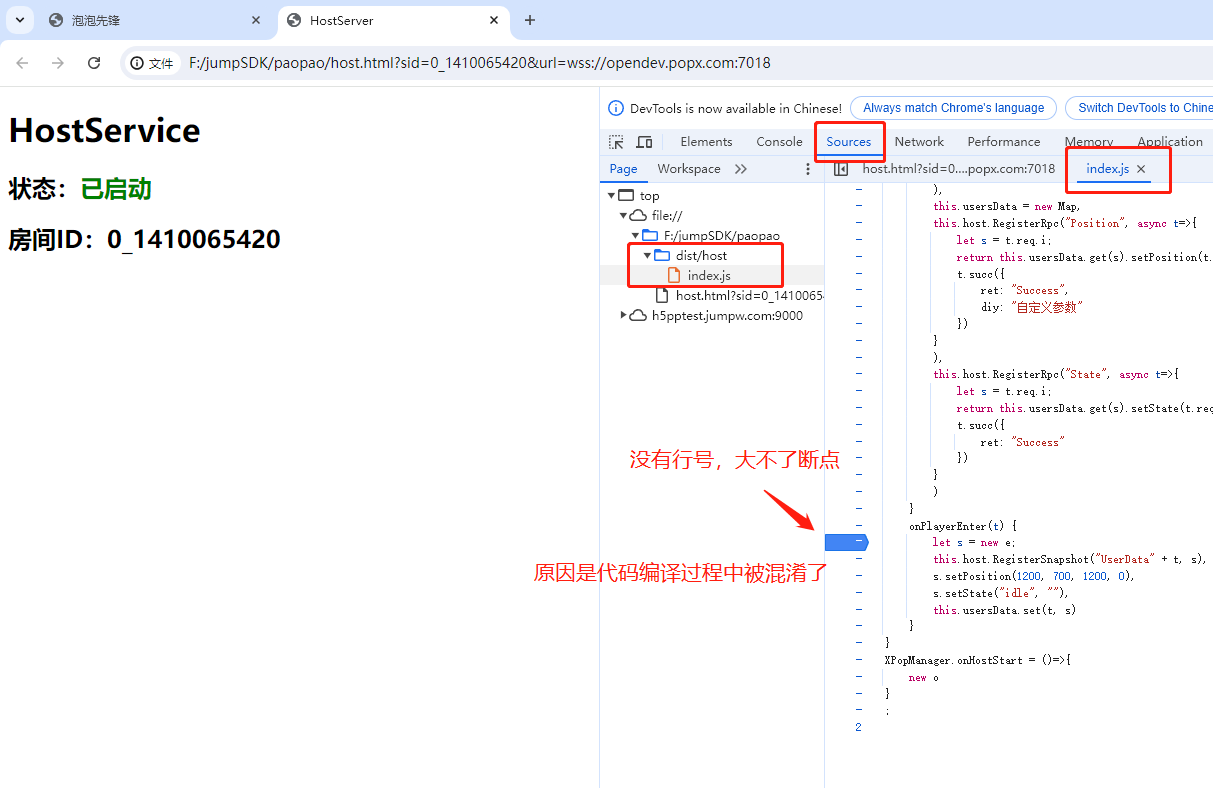This screenshot has height=788, width=1213.
Task: Switch to the Console panel tab
Action: pos(779,142)
